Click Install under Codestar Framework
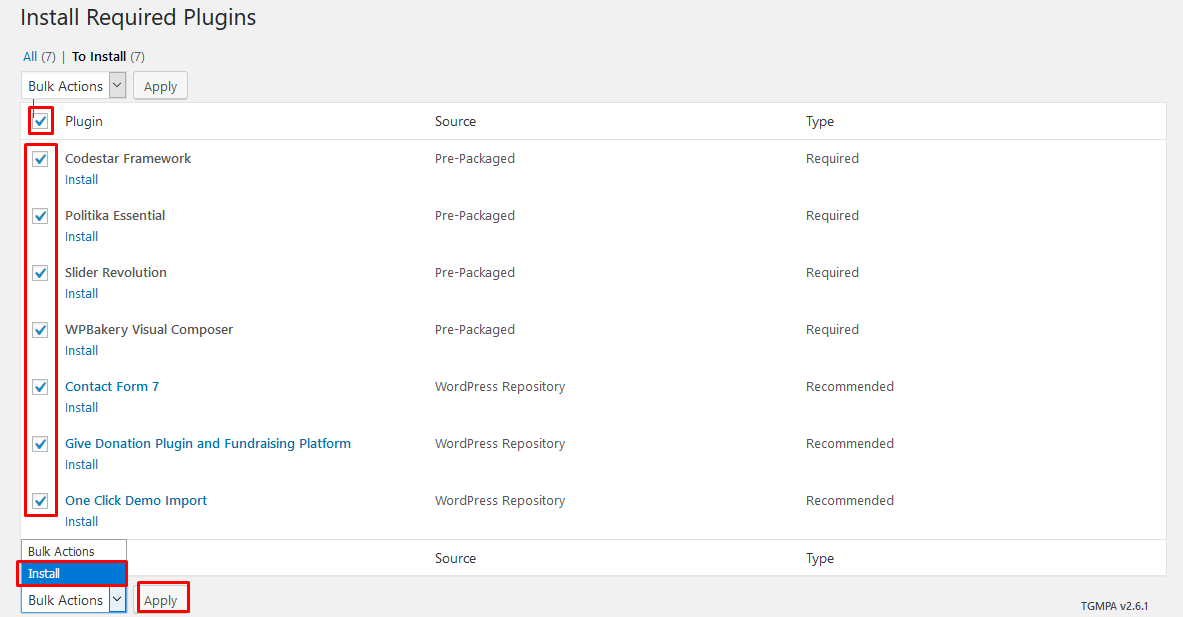This screenshot has height=617, width=1183. pos(81,180)
